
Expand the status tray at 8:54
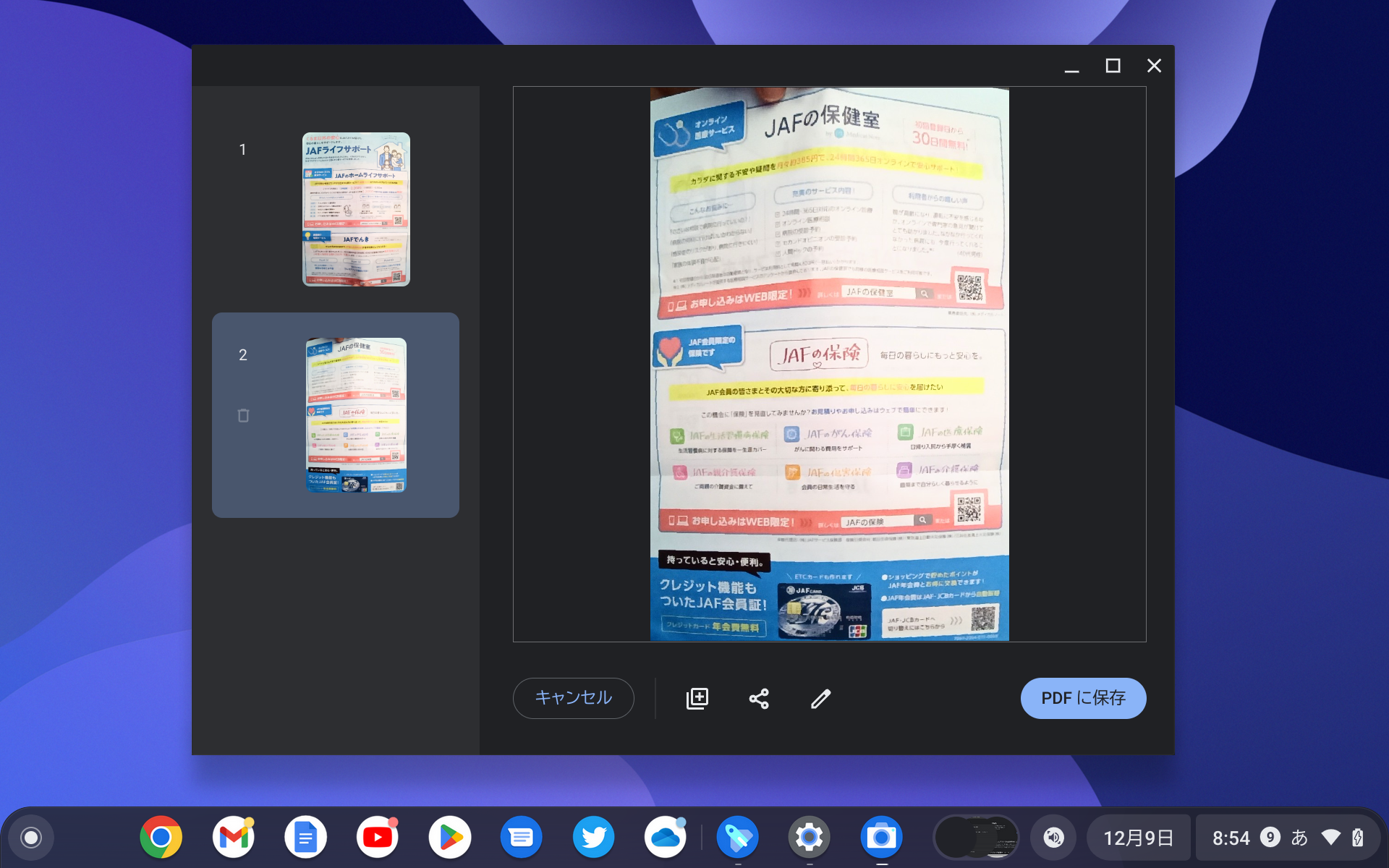[x=1288, y=838]
